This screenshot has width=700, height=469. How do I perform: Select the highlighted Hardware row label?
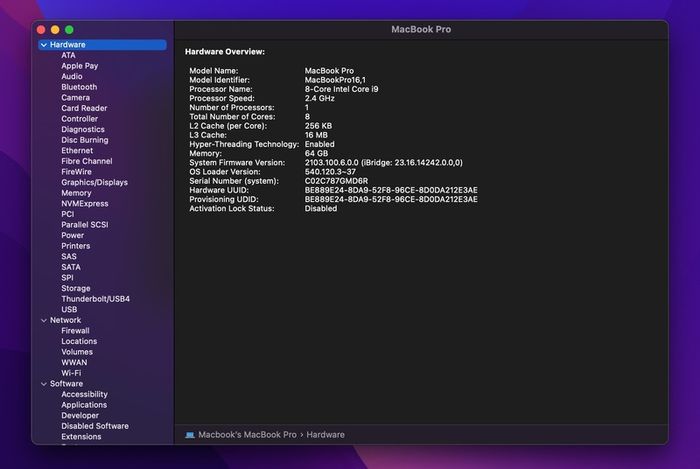[x=67, y=45]
